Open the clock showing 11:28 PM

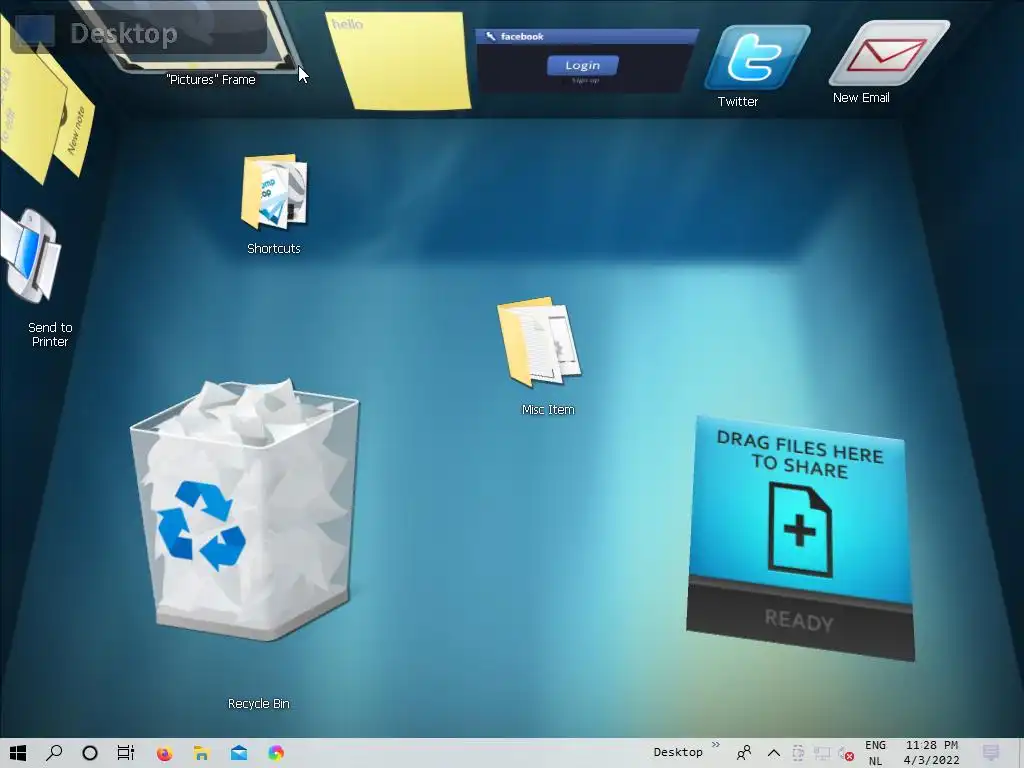point(932,753)
